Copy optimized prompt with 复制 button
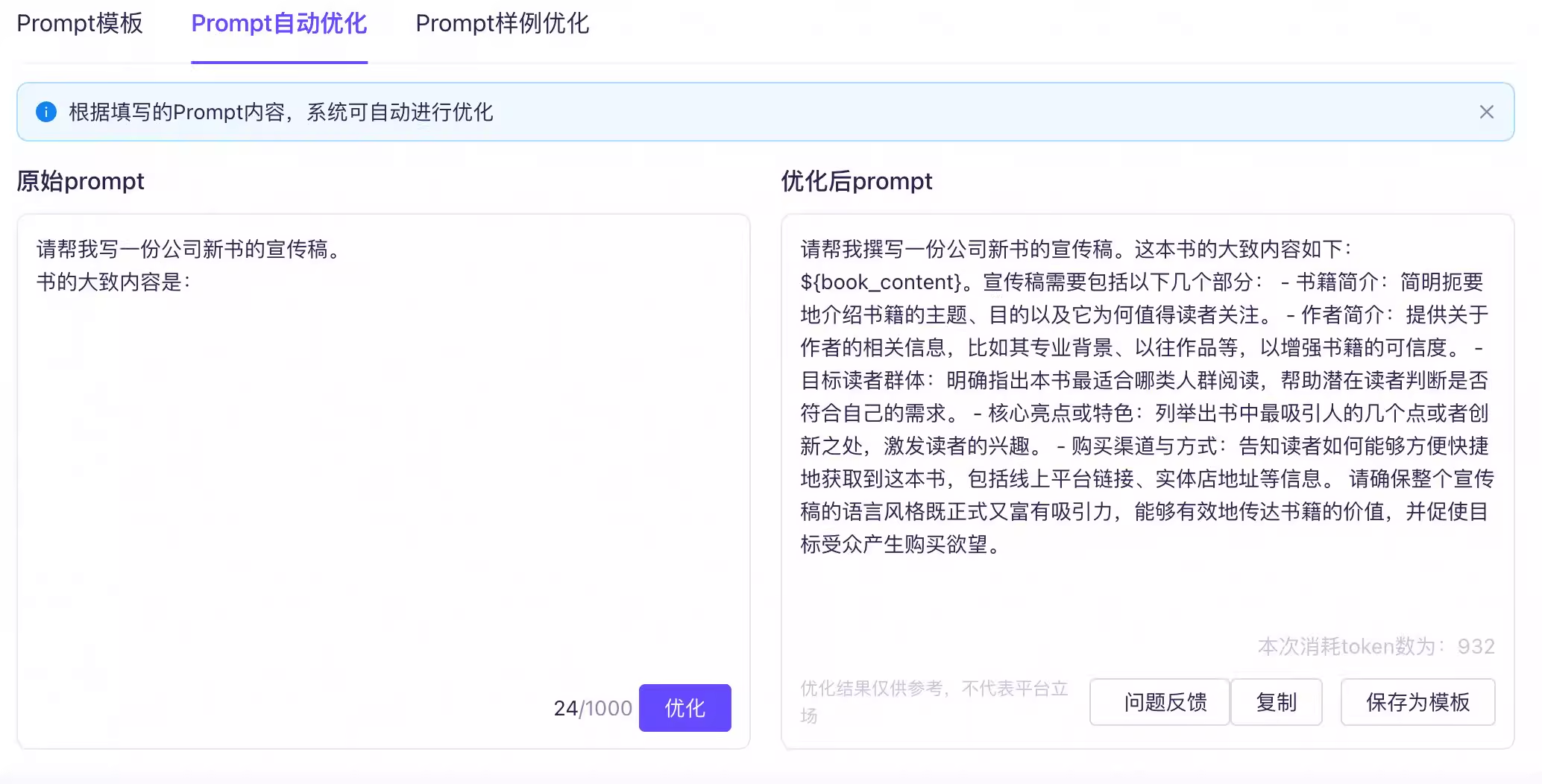The height and width of the screenshot is (784, 1542). coord(1276,701)
